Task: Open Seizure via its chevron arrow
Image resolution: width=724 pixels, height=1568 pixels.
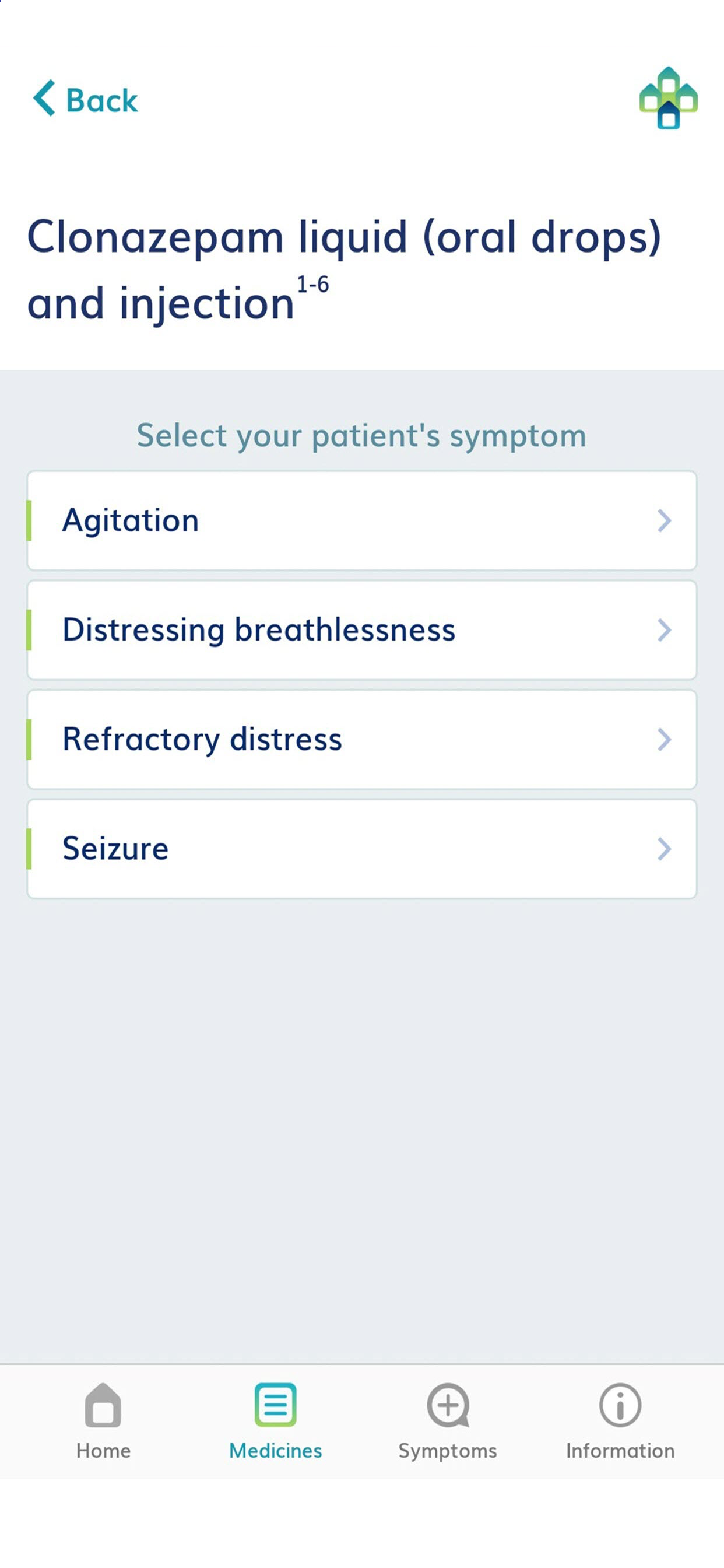Action: (665, 849)
